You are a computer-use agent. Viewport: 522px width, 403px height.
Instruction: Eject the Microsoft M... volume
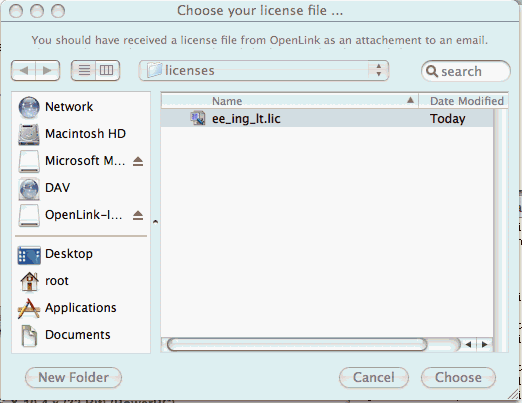click(138, 161)
